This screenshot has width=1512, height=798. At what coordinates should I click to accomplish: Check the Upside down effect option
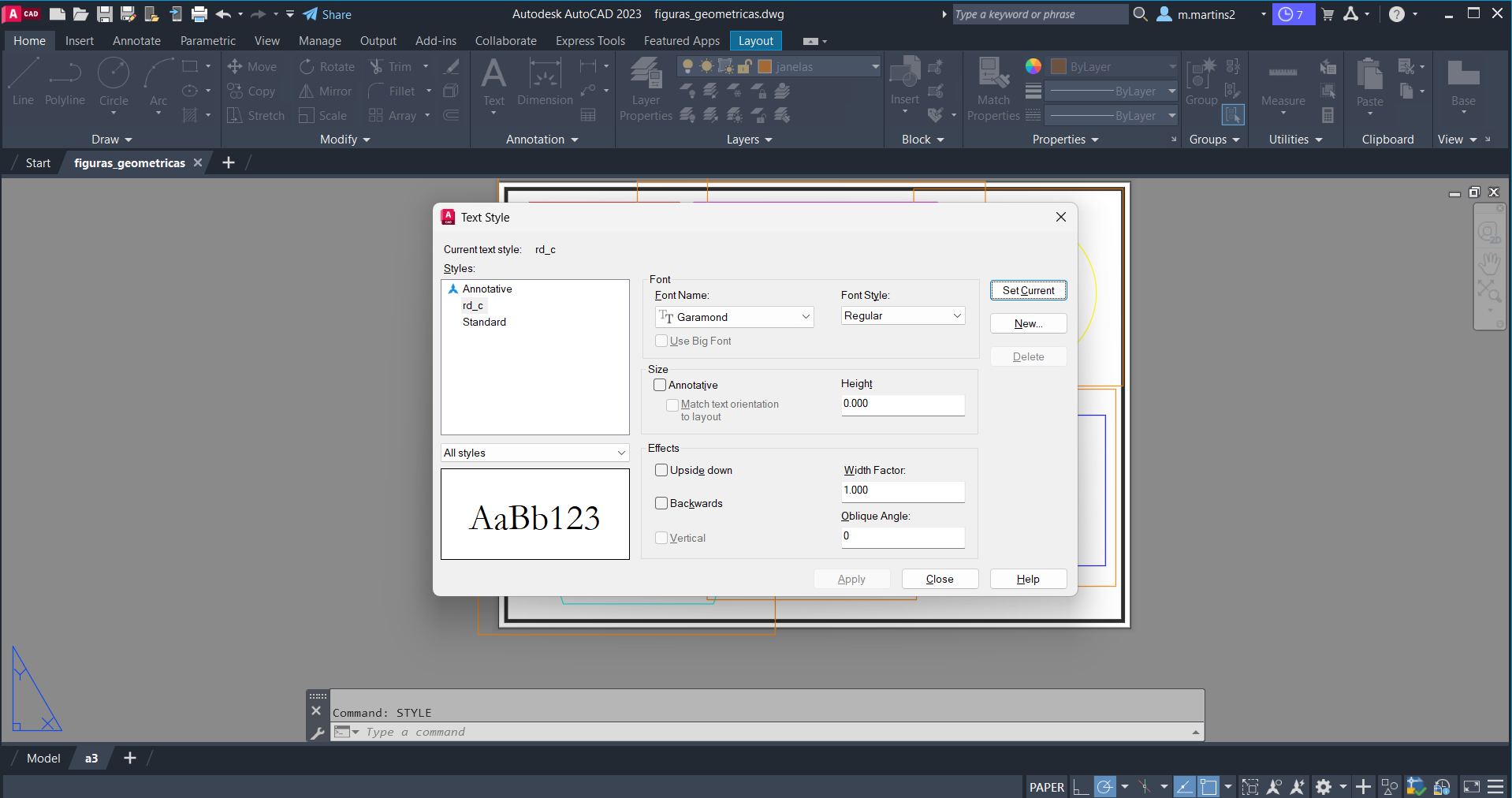(661, 471)
